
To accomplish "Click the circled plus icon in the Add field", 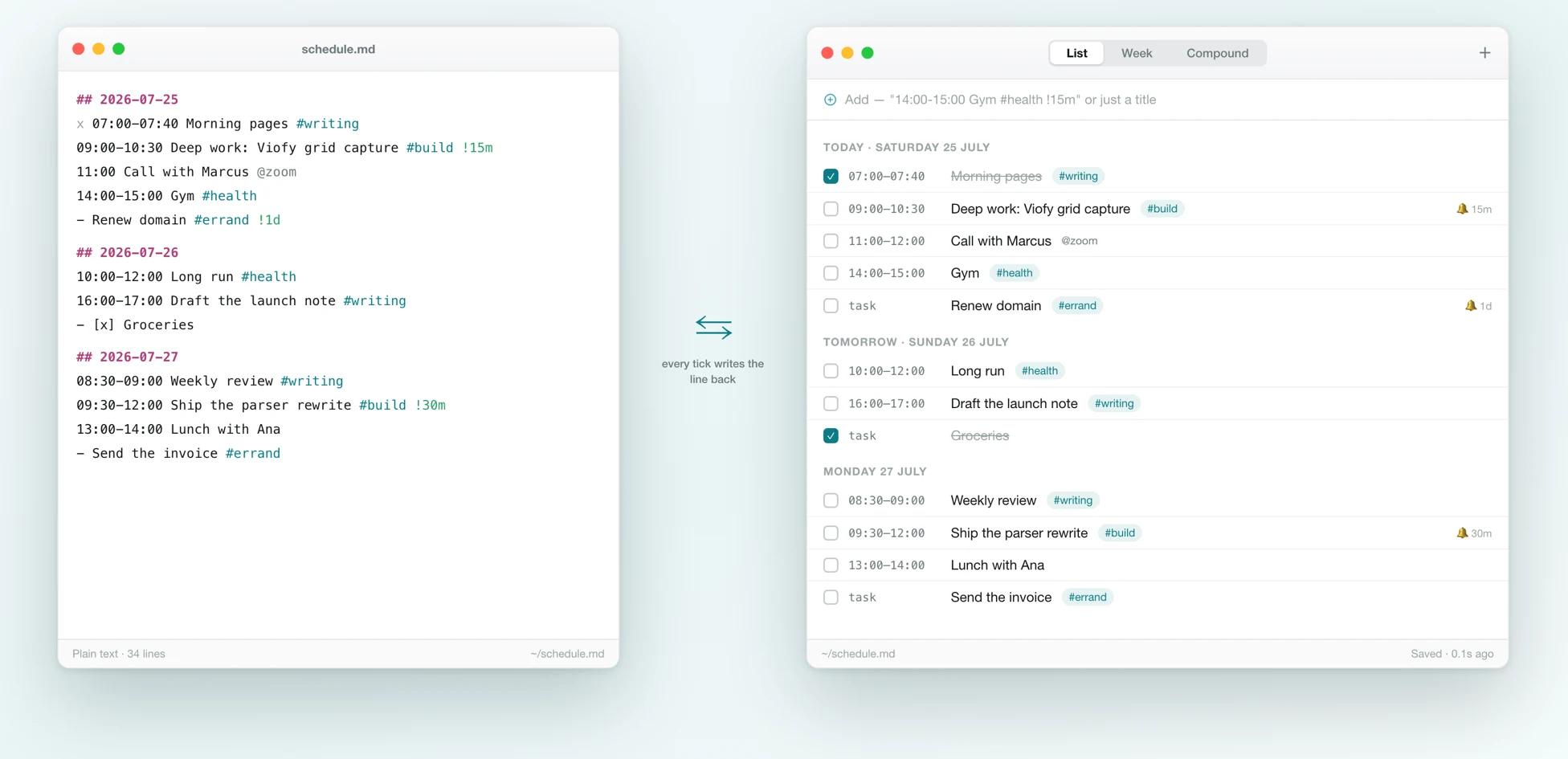I will pyautogui.click(x=830, y=100).
